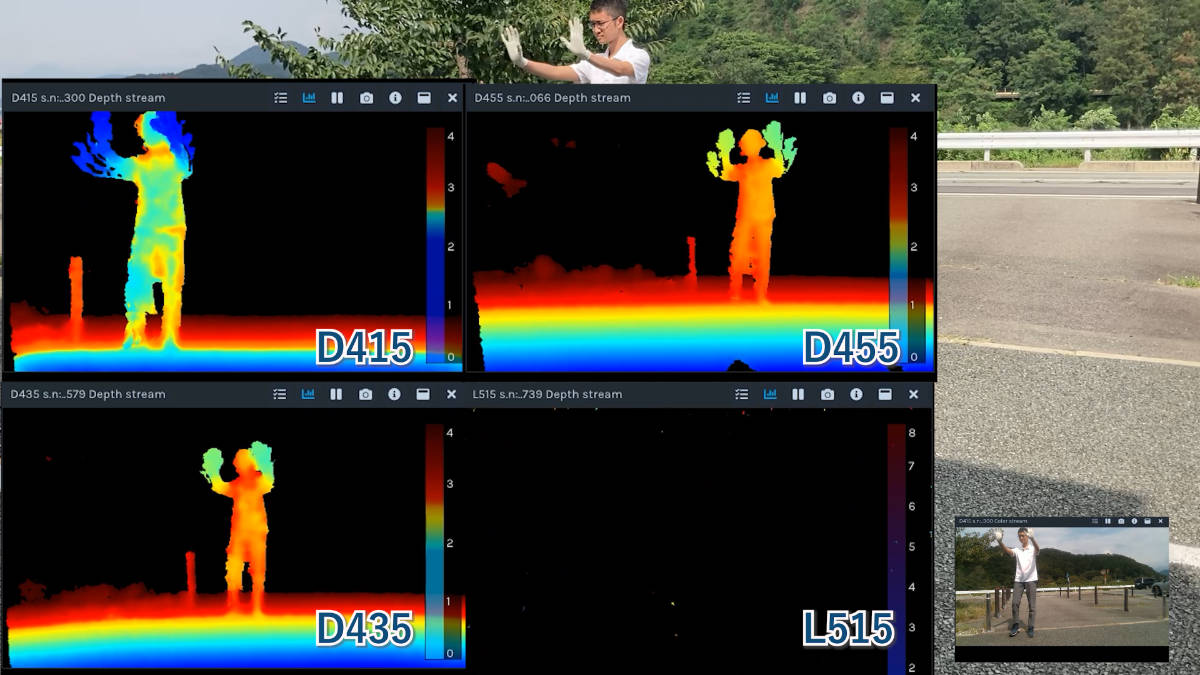Click the 'D415 s.n:..300 Depth stream' title
Viewport: 1200px width, 675px height.
pyautogui.click(x=88, y=98)
